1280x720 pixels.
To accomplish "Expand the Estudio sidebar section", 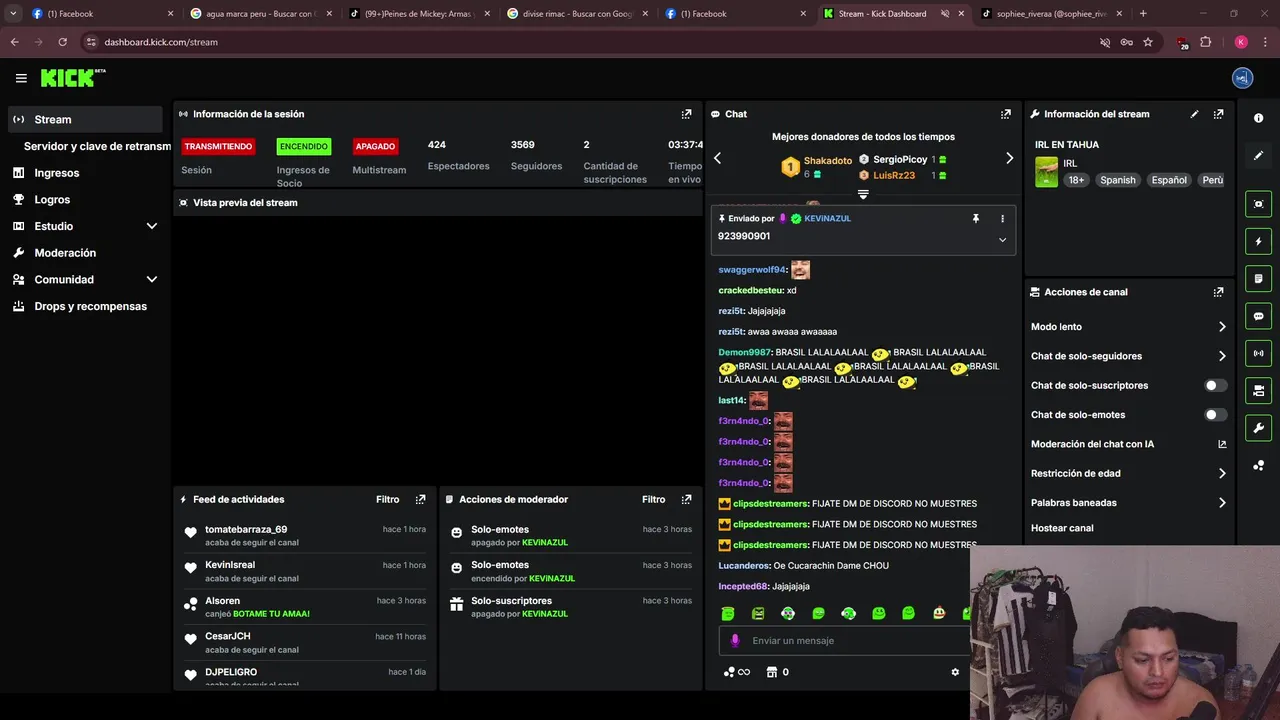I will coord(152,226).
